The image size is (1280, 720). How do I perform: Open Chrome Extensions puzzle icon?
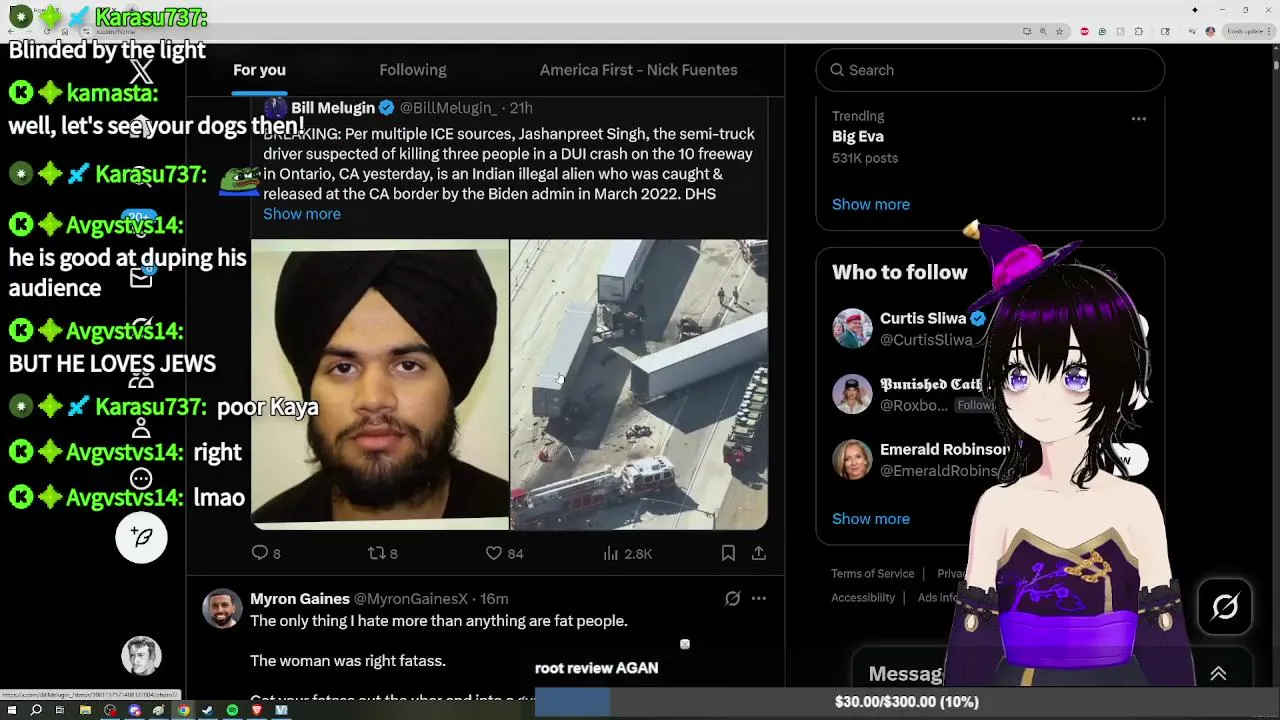click(1138, 31)
